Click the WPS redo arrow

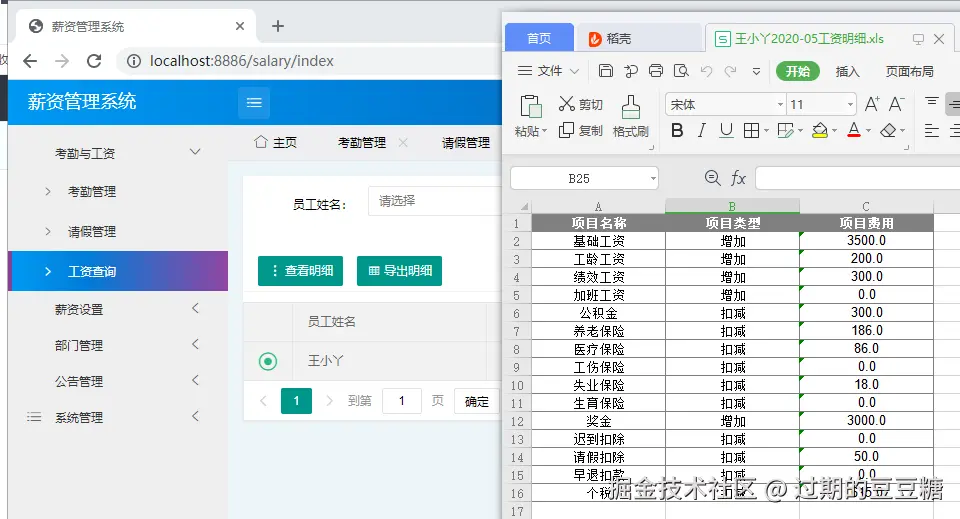(x=730, y=71)
